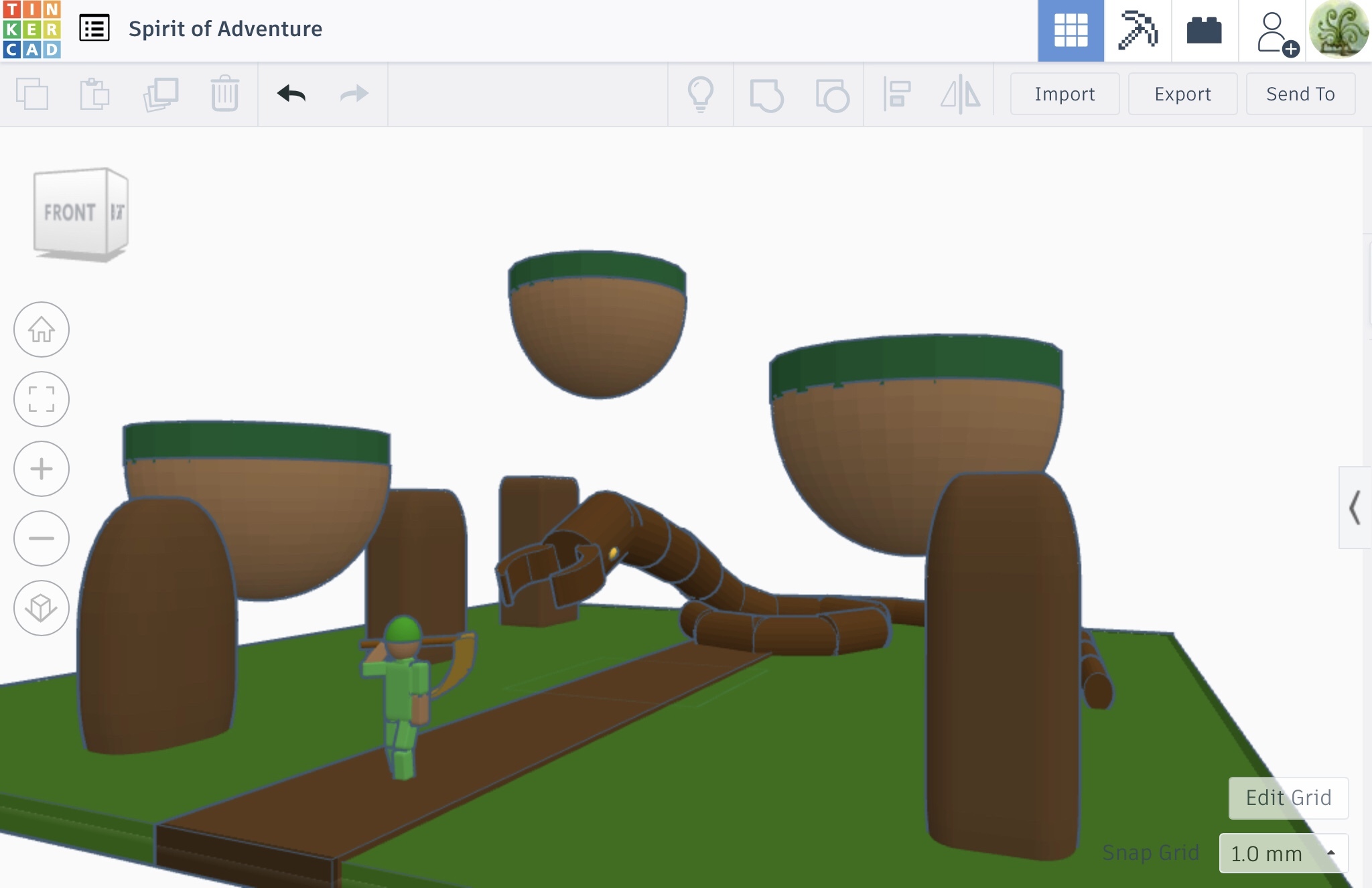The height and width of the screenshot is (888, 1372).
Task: Zoom in with plus button
Action: coord(42,469)
